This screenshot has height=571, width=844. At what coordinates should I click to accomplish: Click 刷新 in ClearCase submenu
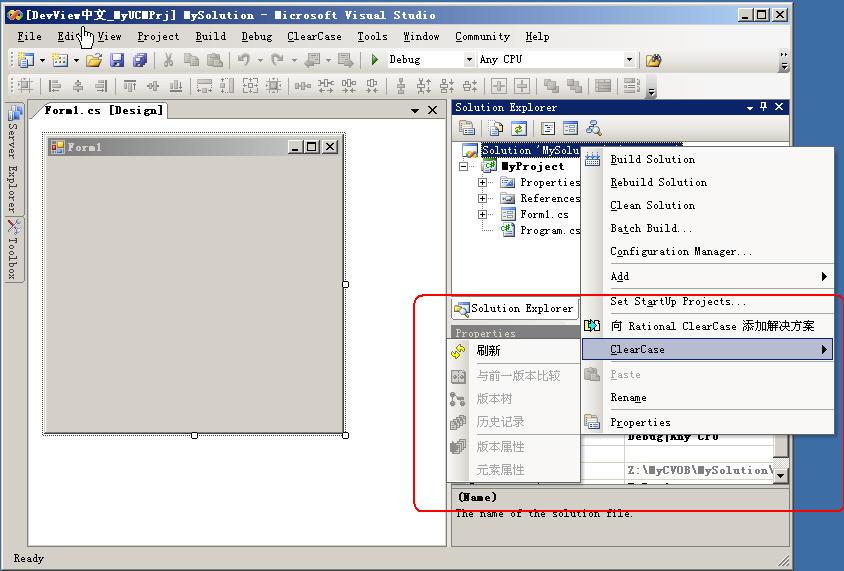point(514,351)
